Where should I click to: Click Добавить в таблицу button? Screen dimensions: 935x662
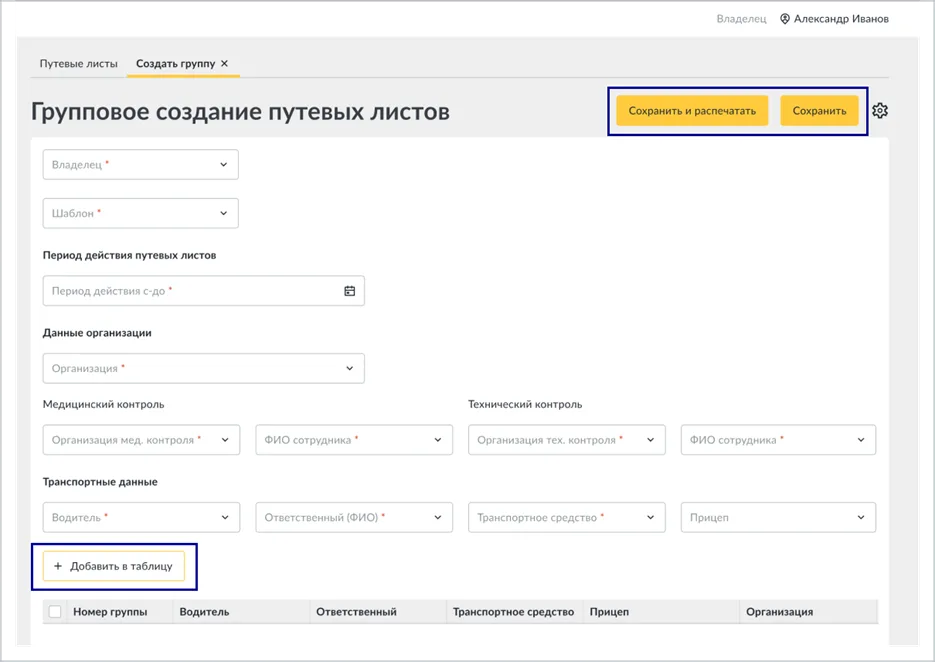tap(114, 567)
